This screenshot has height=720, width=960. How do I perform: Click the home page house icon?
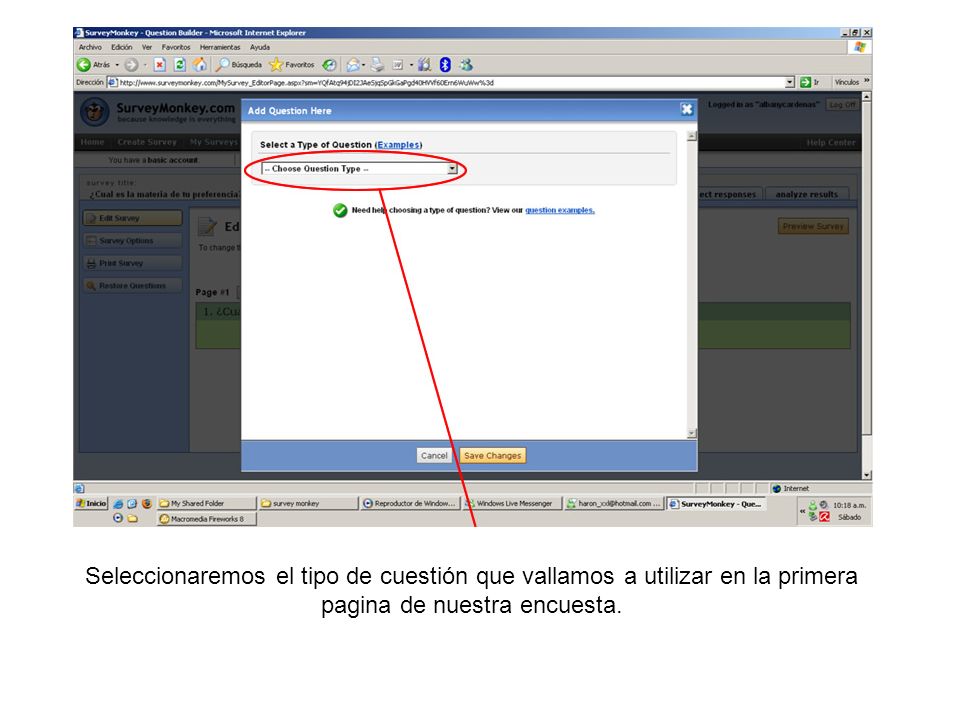click(200, 64)
